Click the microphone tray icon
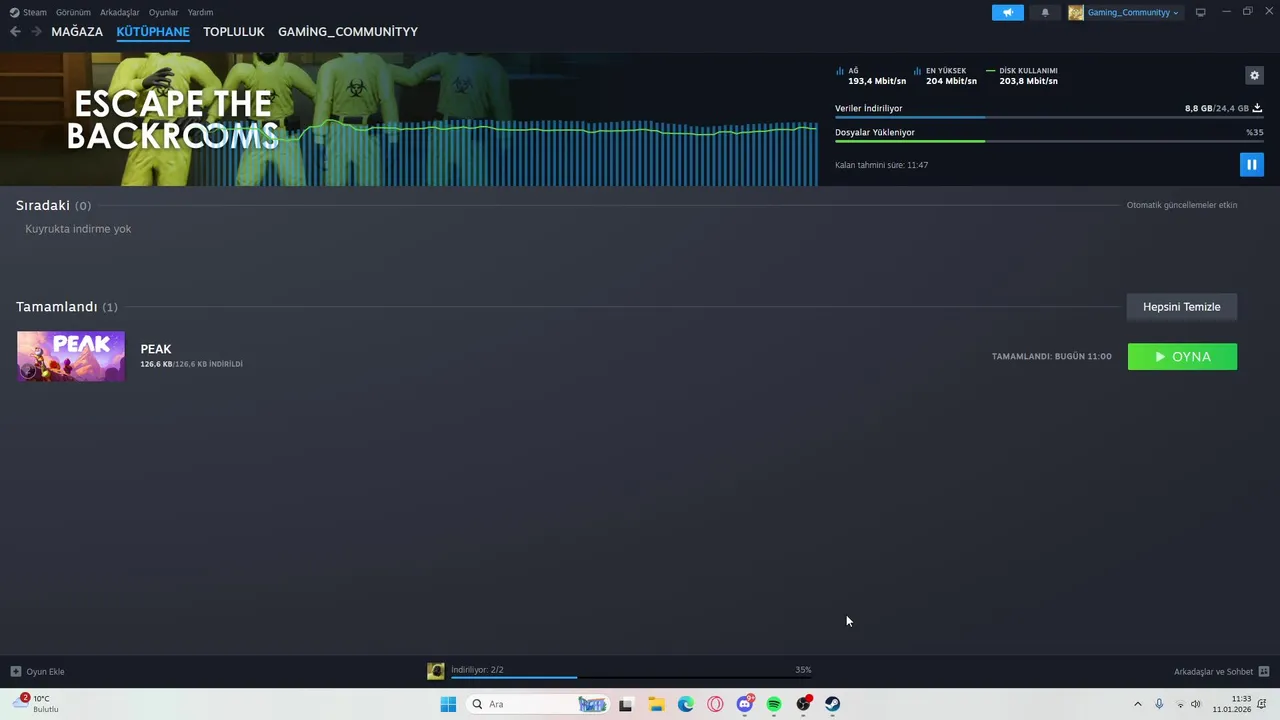 pyautogui.click(x=1159, y=704)
